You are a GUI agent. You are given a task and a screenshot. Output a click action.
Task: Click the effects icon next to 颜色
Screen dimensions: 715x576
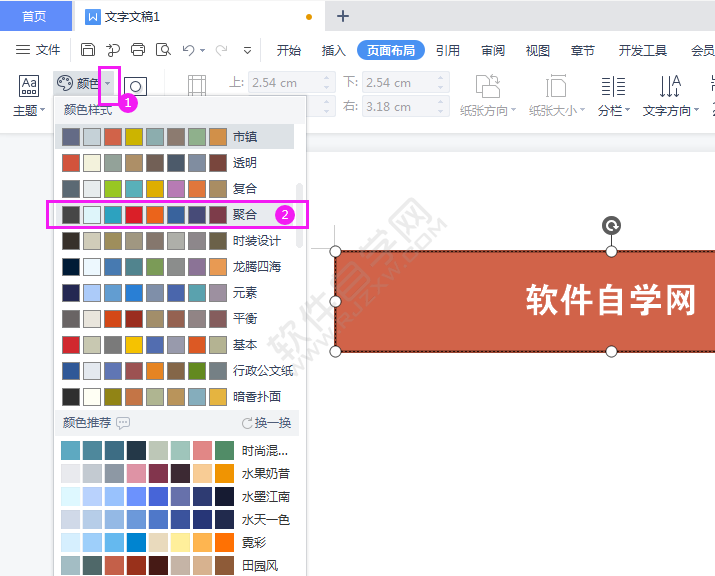135,86
